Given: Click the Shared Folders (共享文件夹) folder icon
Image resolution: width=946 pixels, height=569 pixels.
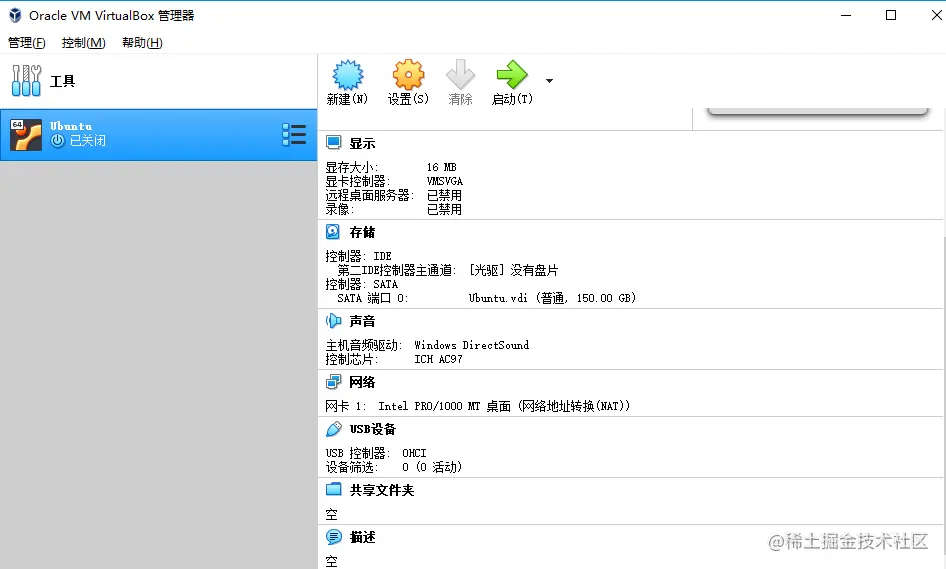Looking at the screenshot, I should pyautogui.click(x=333, y=489).
